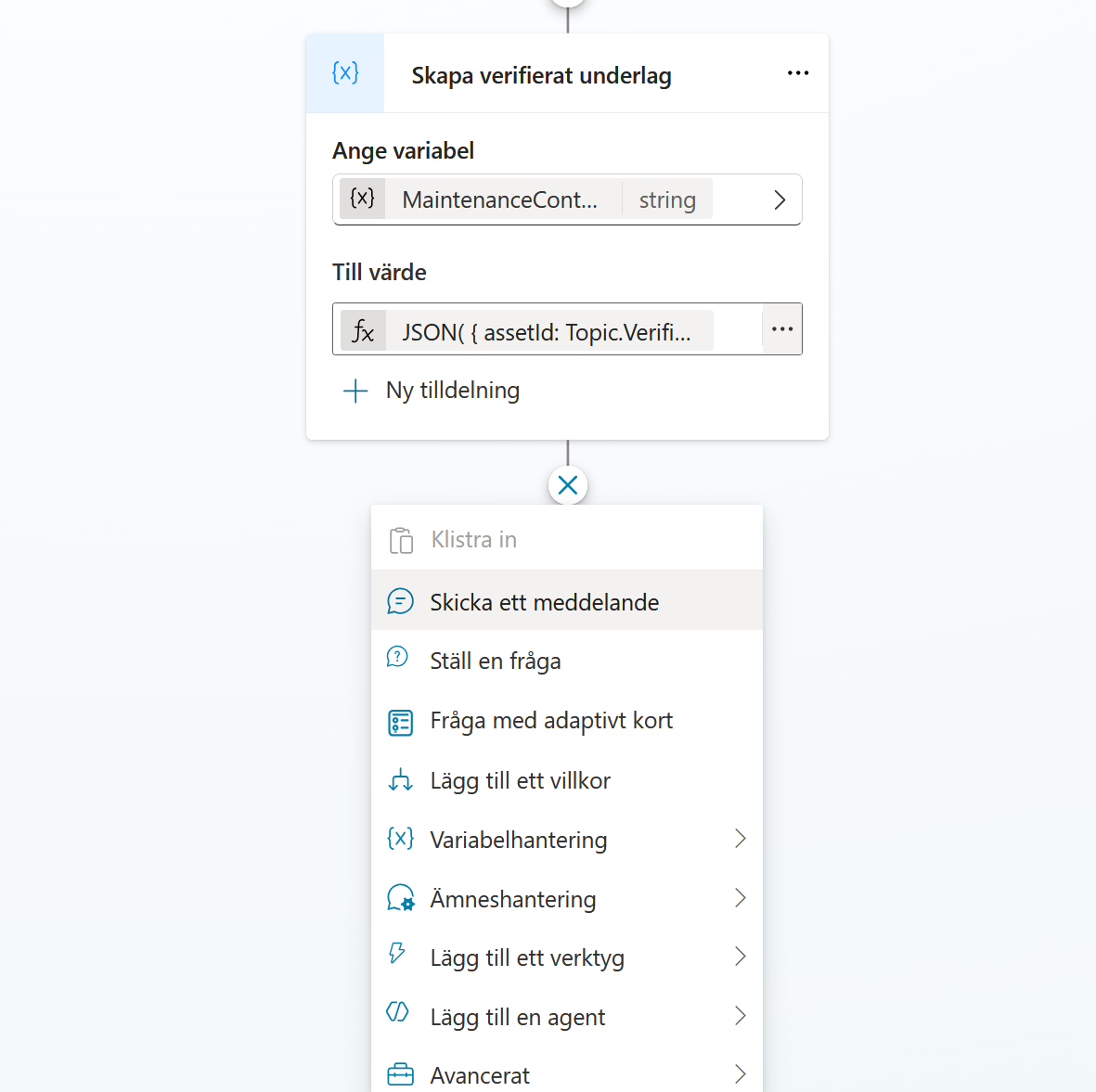Click the string type label
The width and height of the screenshot is (1096, 1092).
pos(667,200)
